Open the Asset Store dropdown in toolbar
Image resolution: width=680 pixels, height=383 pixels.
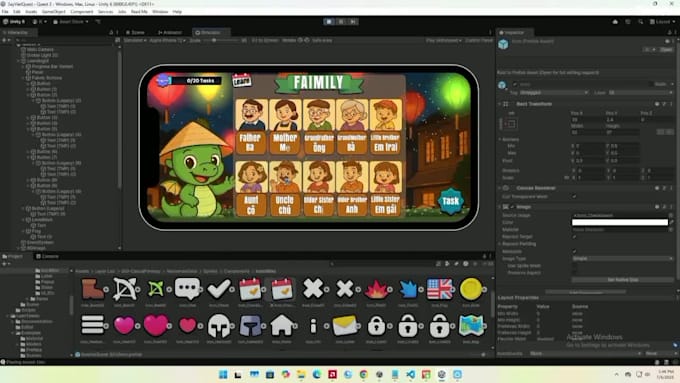point(71,21)
